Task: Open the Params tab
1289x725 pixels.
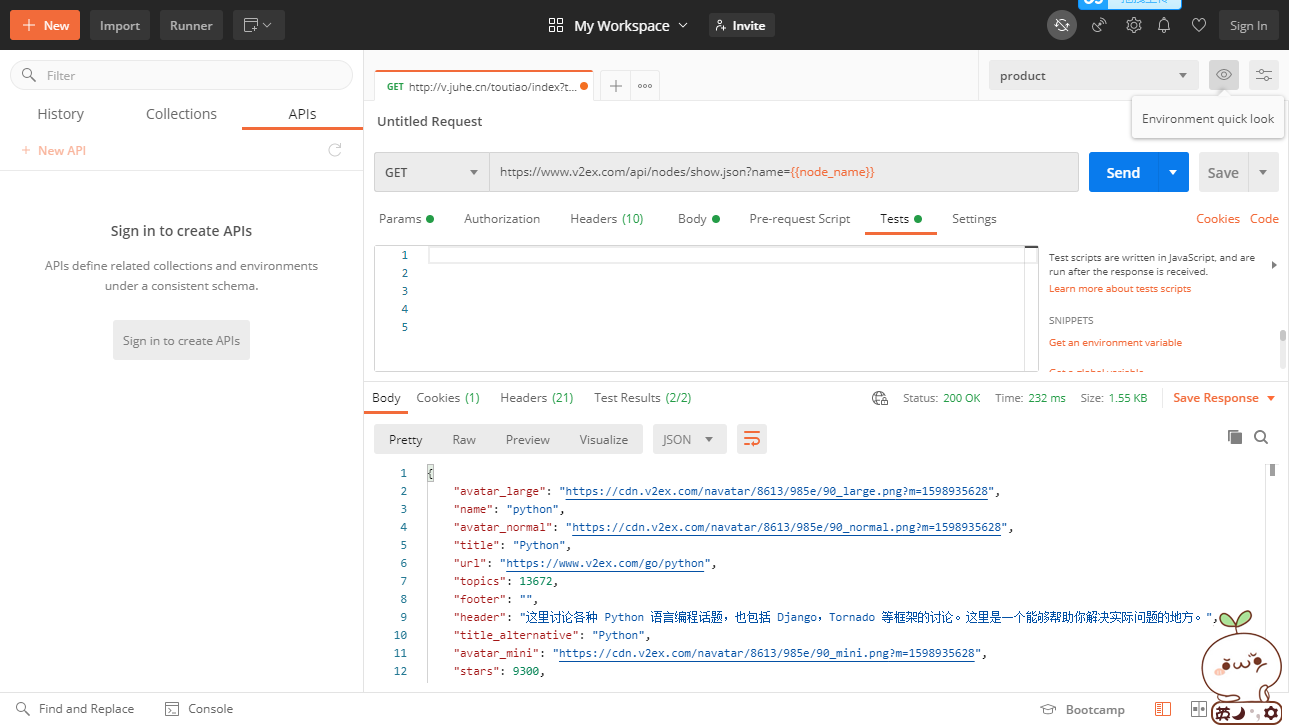Action: click(x=406, y=219)
